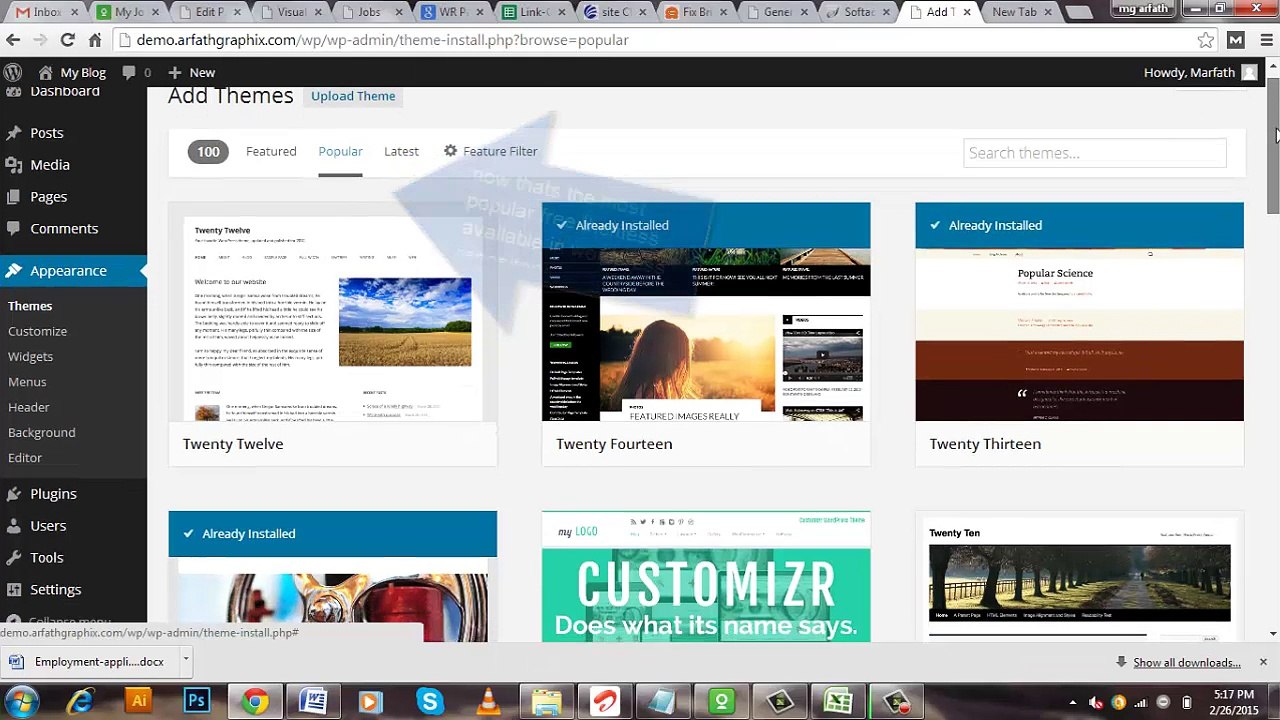Open Widgets submenu item
This screenshot has width=1280, height=720.
(x=30, y=356)
